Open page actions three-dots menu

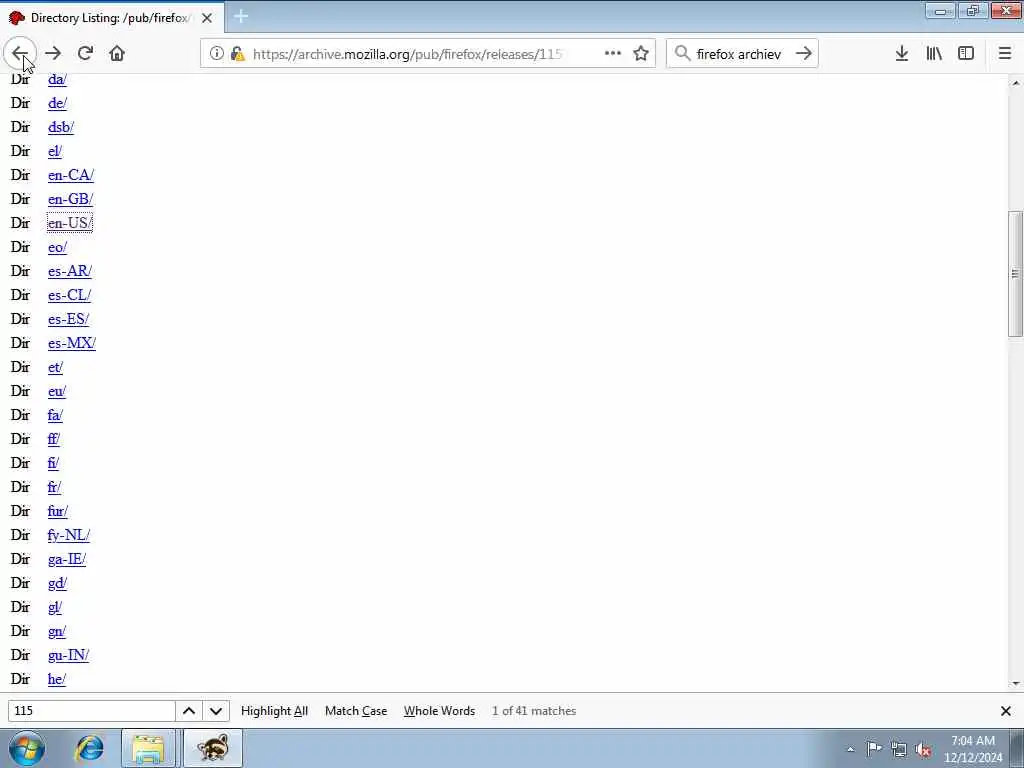coord(613,54)
